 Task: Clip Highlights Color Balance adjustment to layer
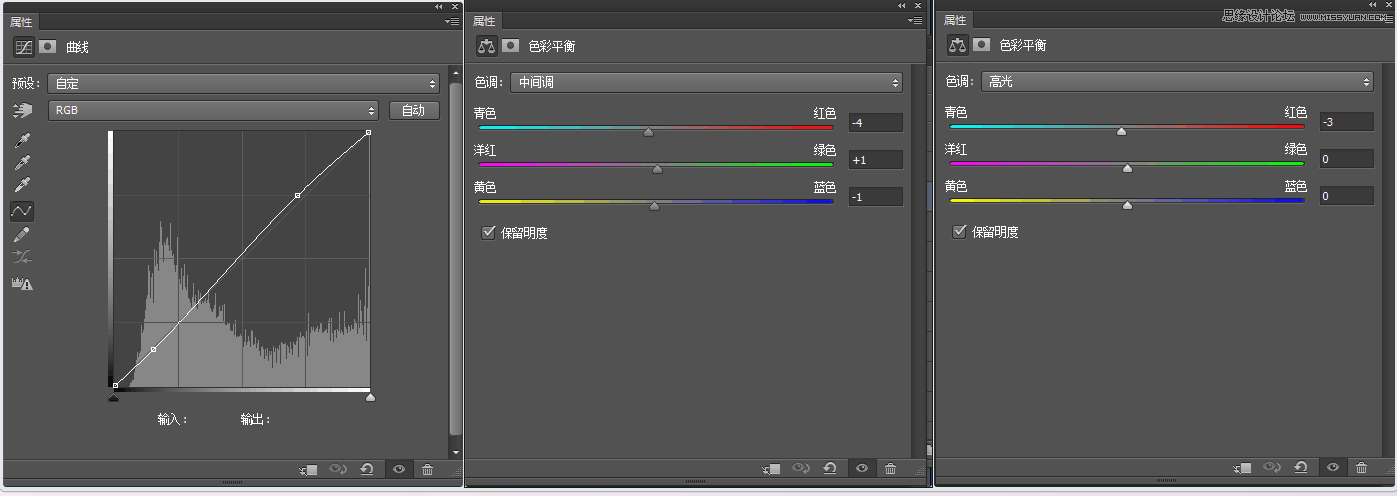[1242, 467]
